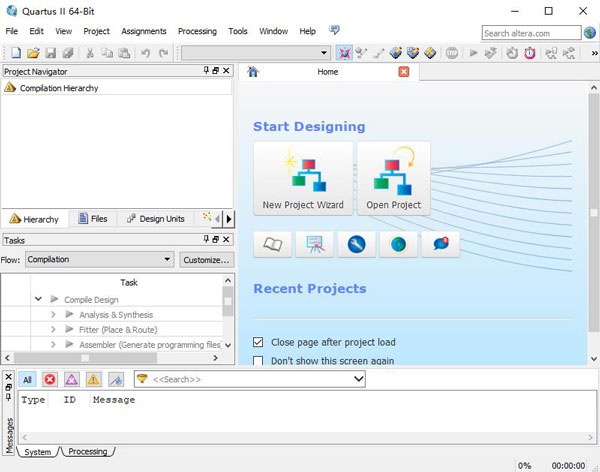Expand the Analysis & Synthesis task

53,314
